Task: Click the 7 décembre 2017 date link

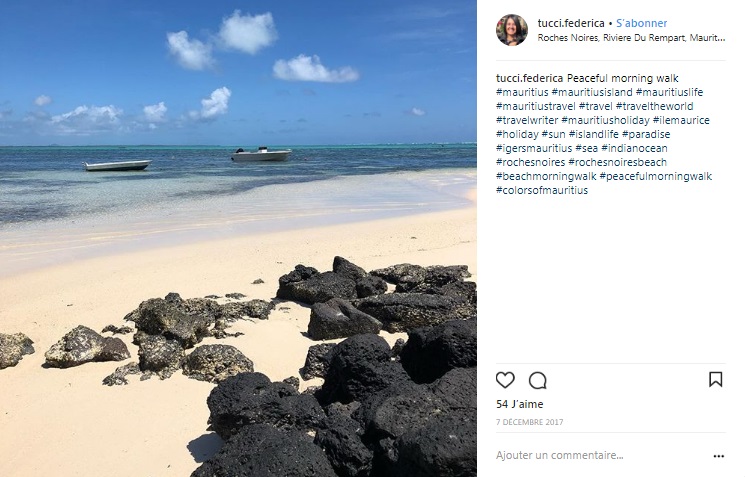Action: (529, 422)
